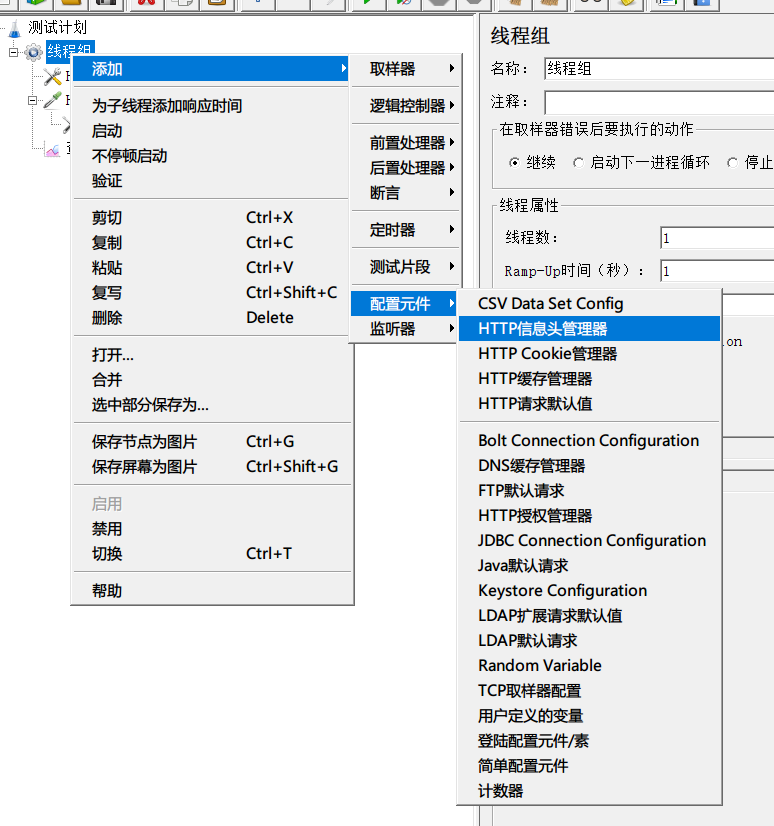Click 验证 in context menu
The image size is (774, 826).
[211, 181]
